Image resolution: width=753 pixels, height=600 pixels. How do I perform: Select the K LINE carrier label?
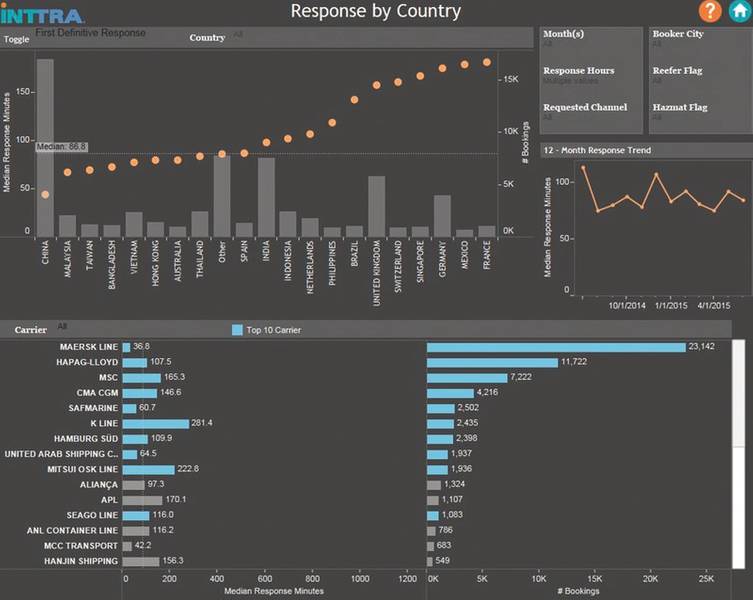104,424
